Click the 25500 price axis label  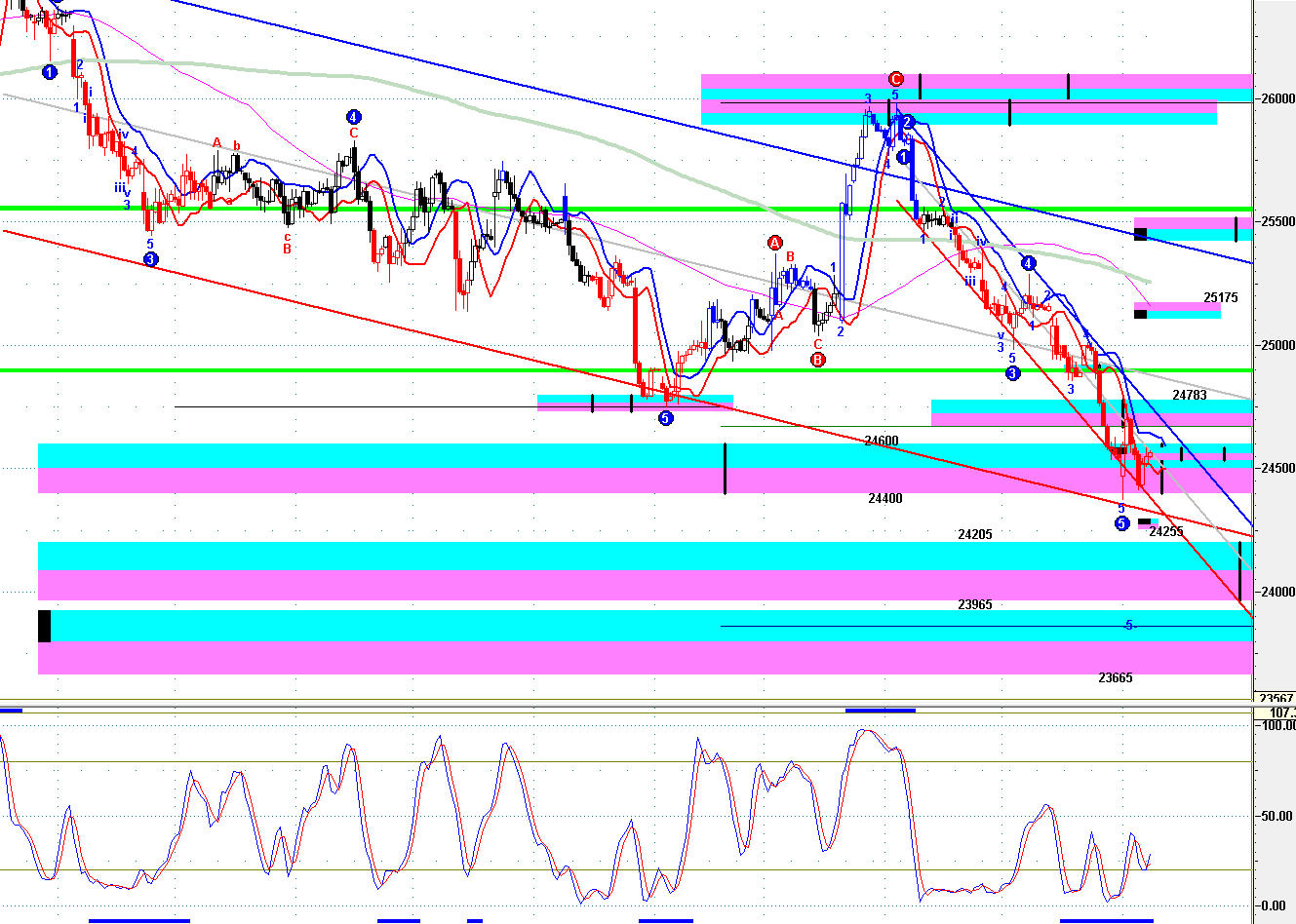click(1278, 221)
